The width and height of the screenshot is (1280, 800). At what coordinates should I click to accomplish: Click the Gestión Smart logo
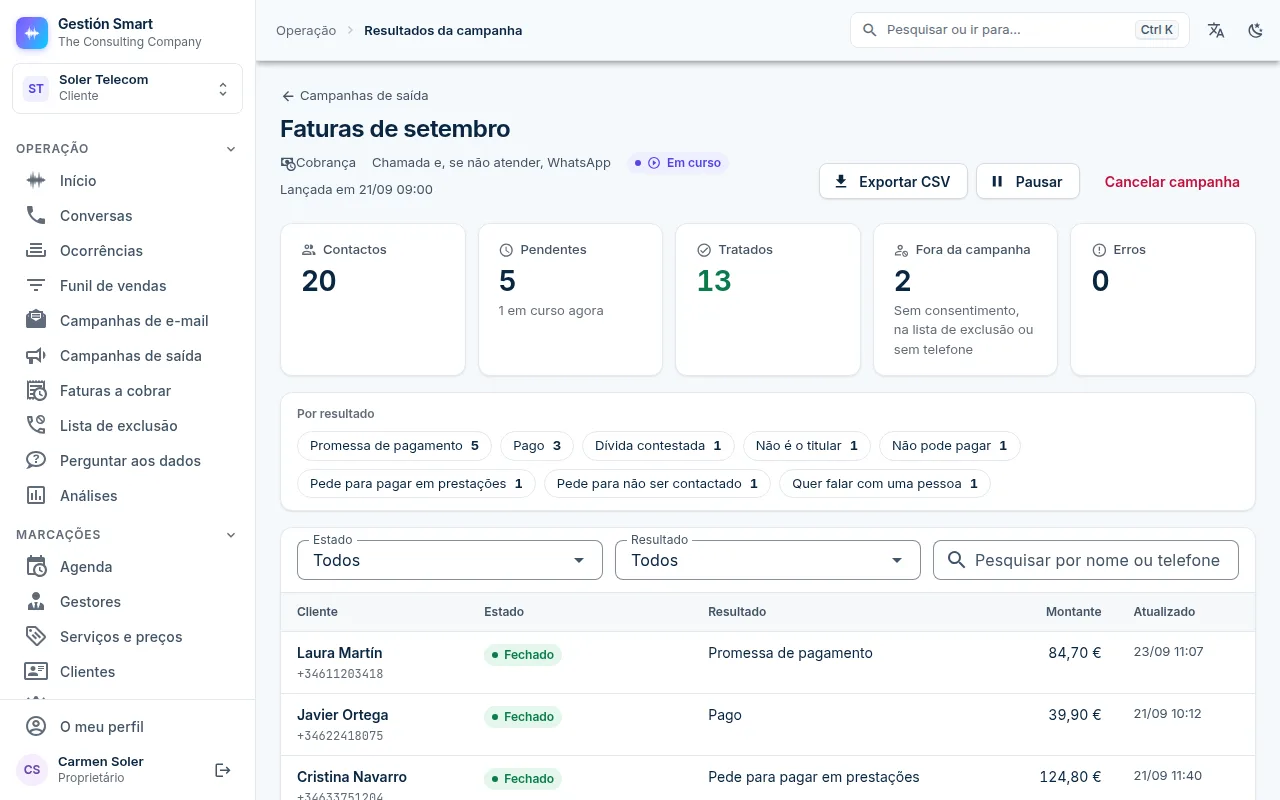32,33
